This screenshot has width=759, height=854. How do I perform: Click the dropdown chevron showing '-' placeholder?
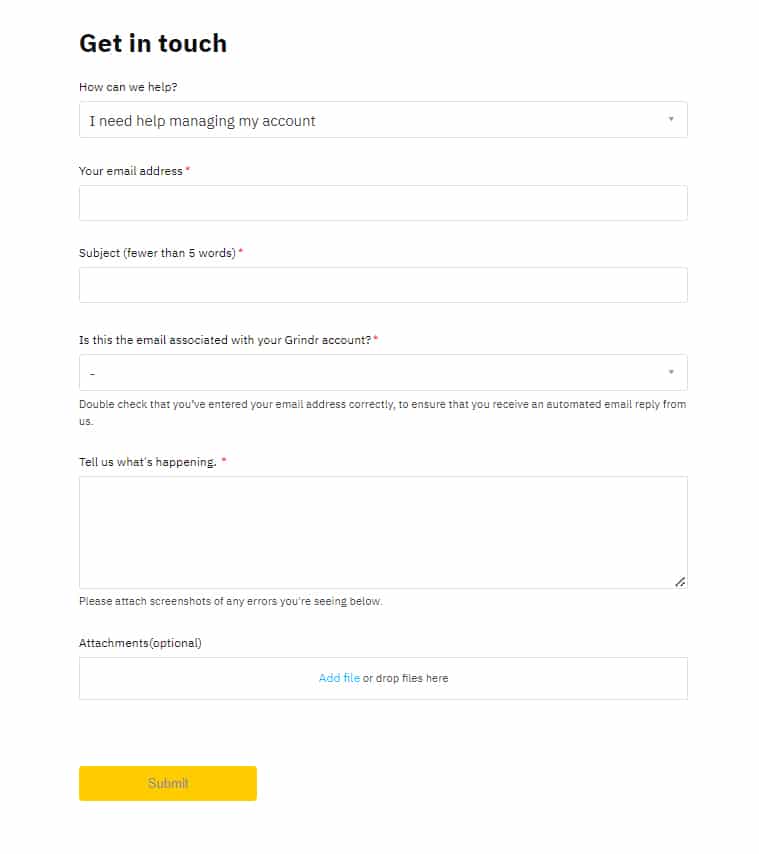(672, 371)
